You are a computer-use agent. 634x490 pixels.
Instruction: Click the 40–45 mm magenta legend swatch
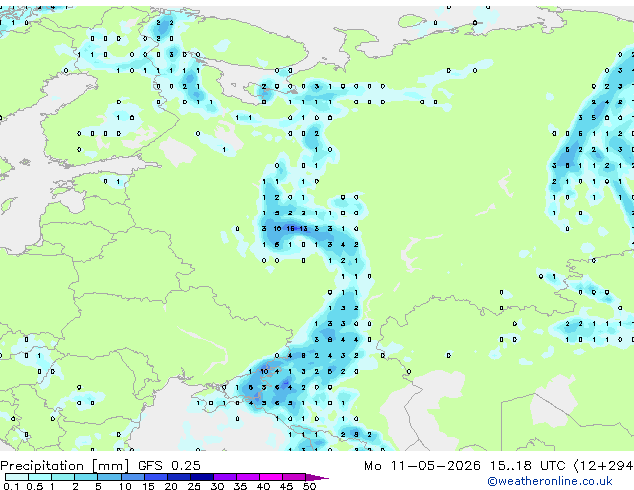(x=271, y=477)
